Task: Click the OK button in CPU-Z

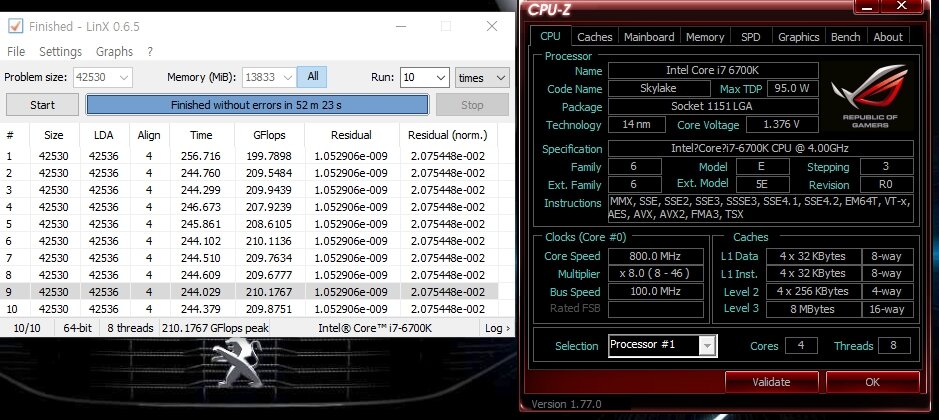Action: point(873,382)
